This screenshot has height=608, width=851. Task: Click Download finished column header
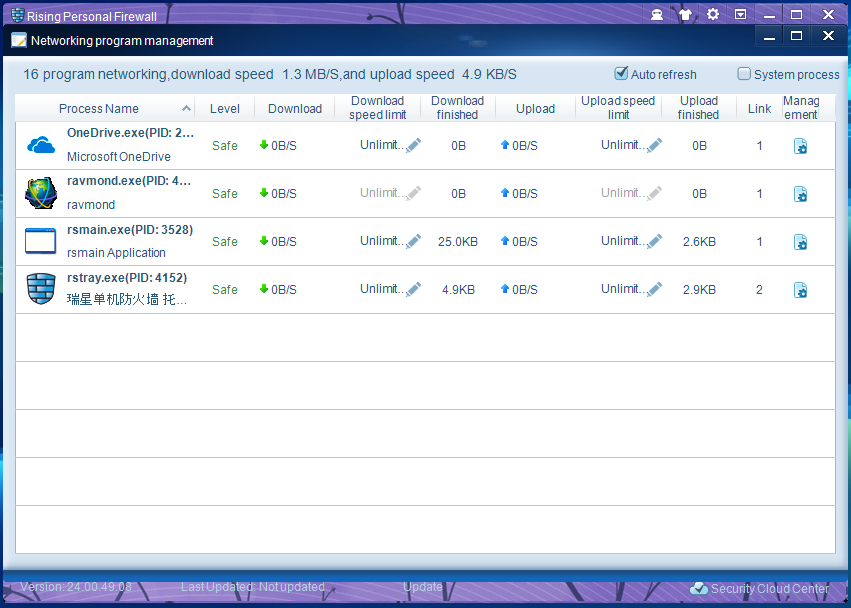click(x=457, y=107)
